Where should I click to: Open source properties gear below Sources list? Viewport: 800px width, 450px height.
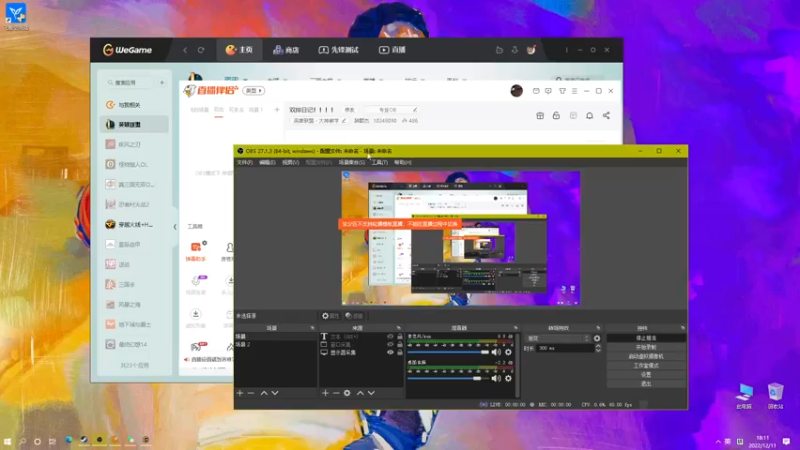tap(347, 393)
